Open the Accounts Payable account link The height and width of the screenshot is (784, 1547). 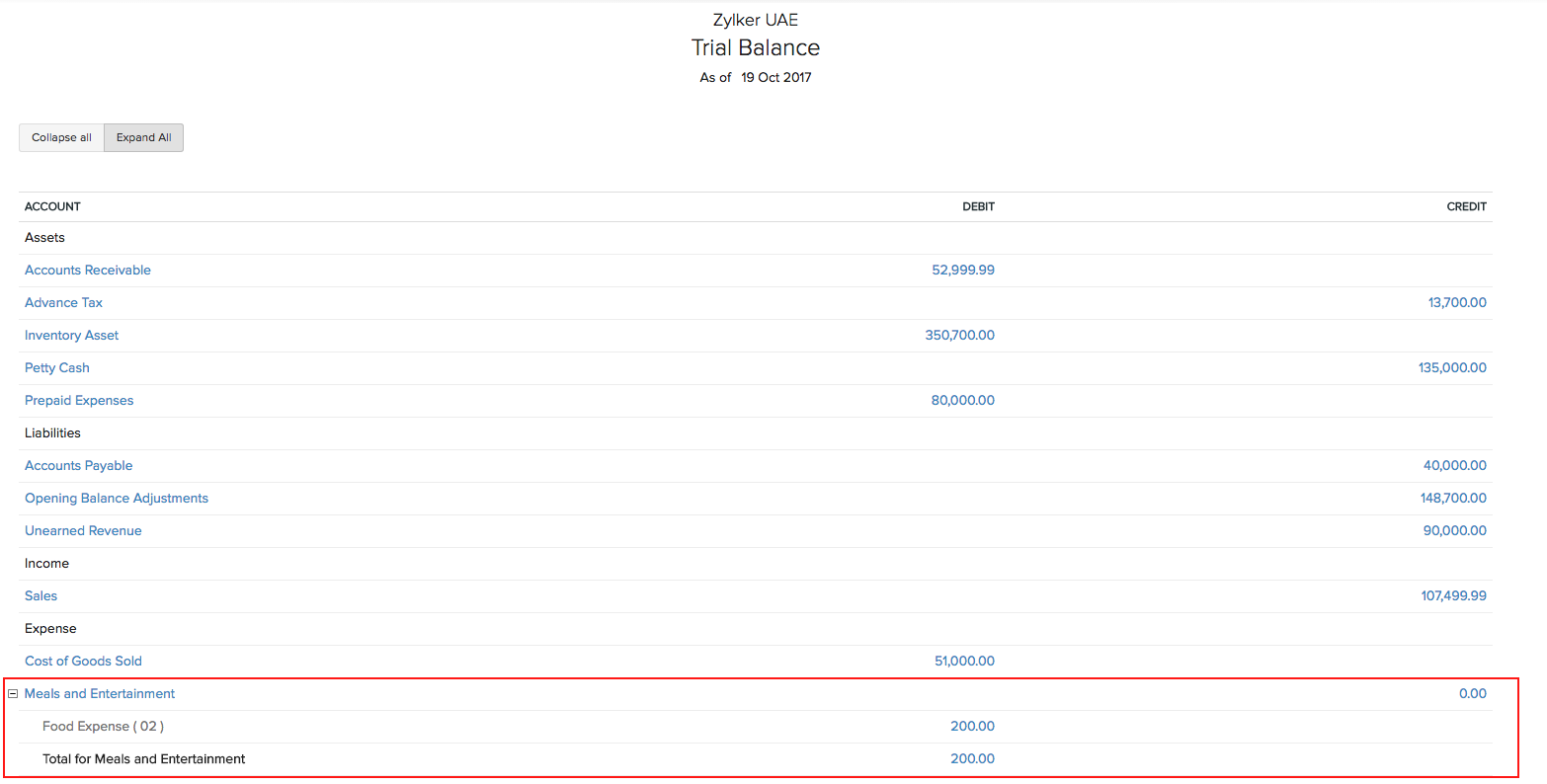click(78, 466)
